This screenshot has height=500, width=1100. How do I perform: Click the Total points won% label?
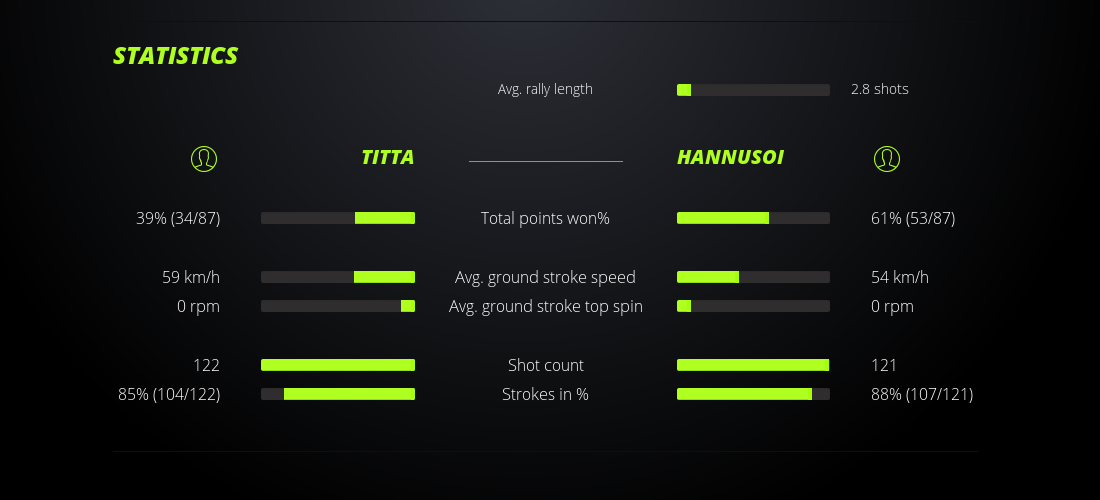click(545, 218)
